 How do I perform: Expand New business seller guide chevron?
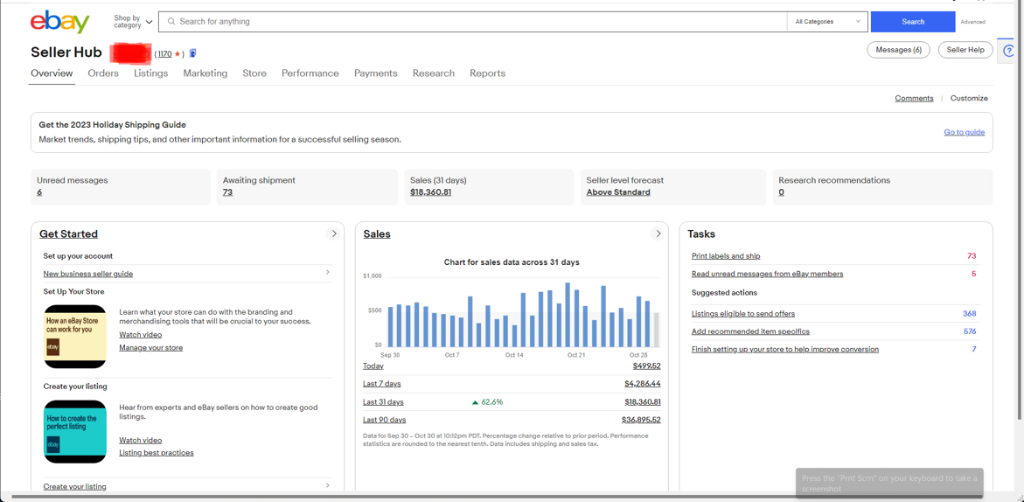pos(328,272)
